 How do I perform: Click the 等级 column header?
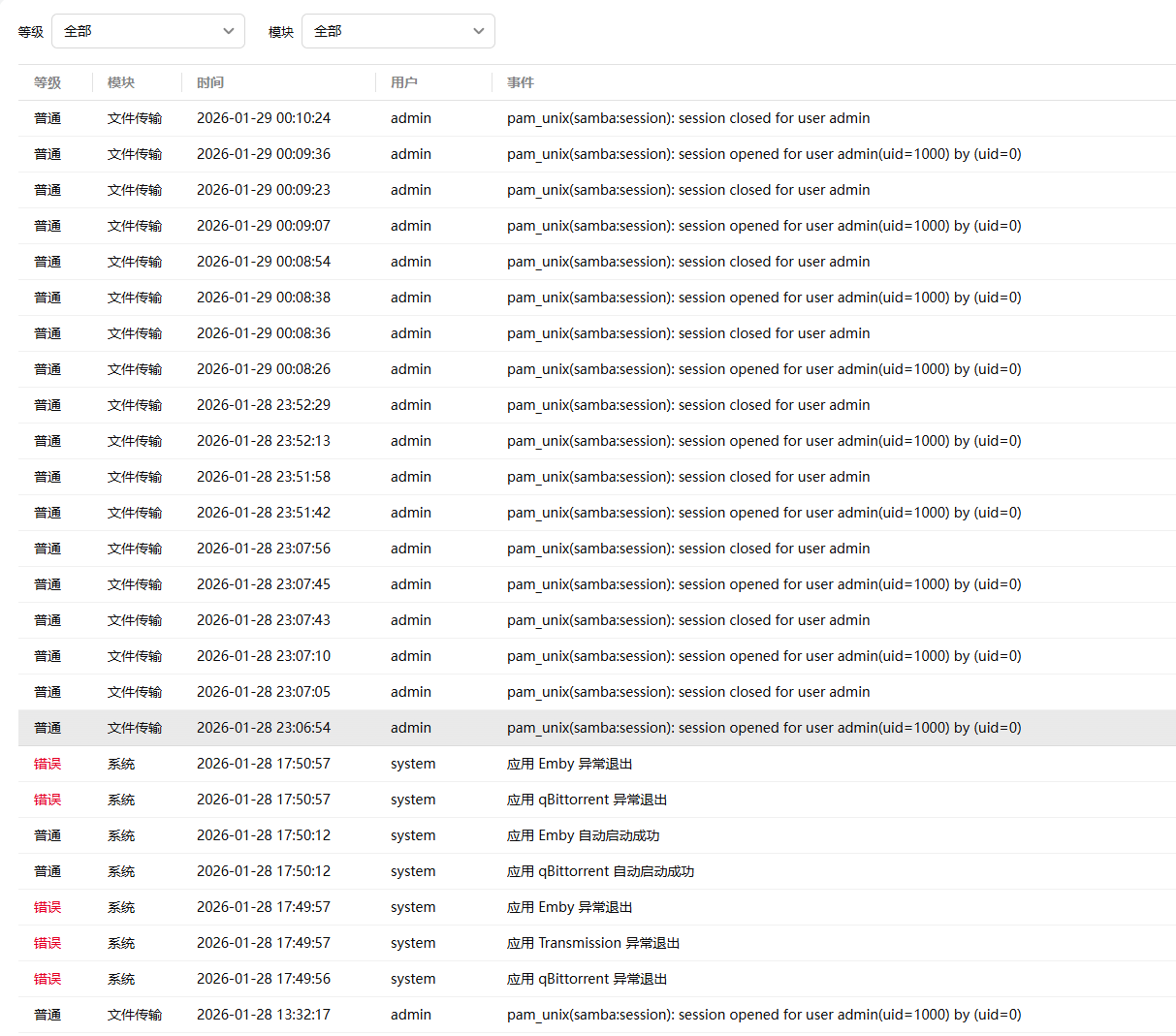(x=48, y=82)
